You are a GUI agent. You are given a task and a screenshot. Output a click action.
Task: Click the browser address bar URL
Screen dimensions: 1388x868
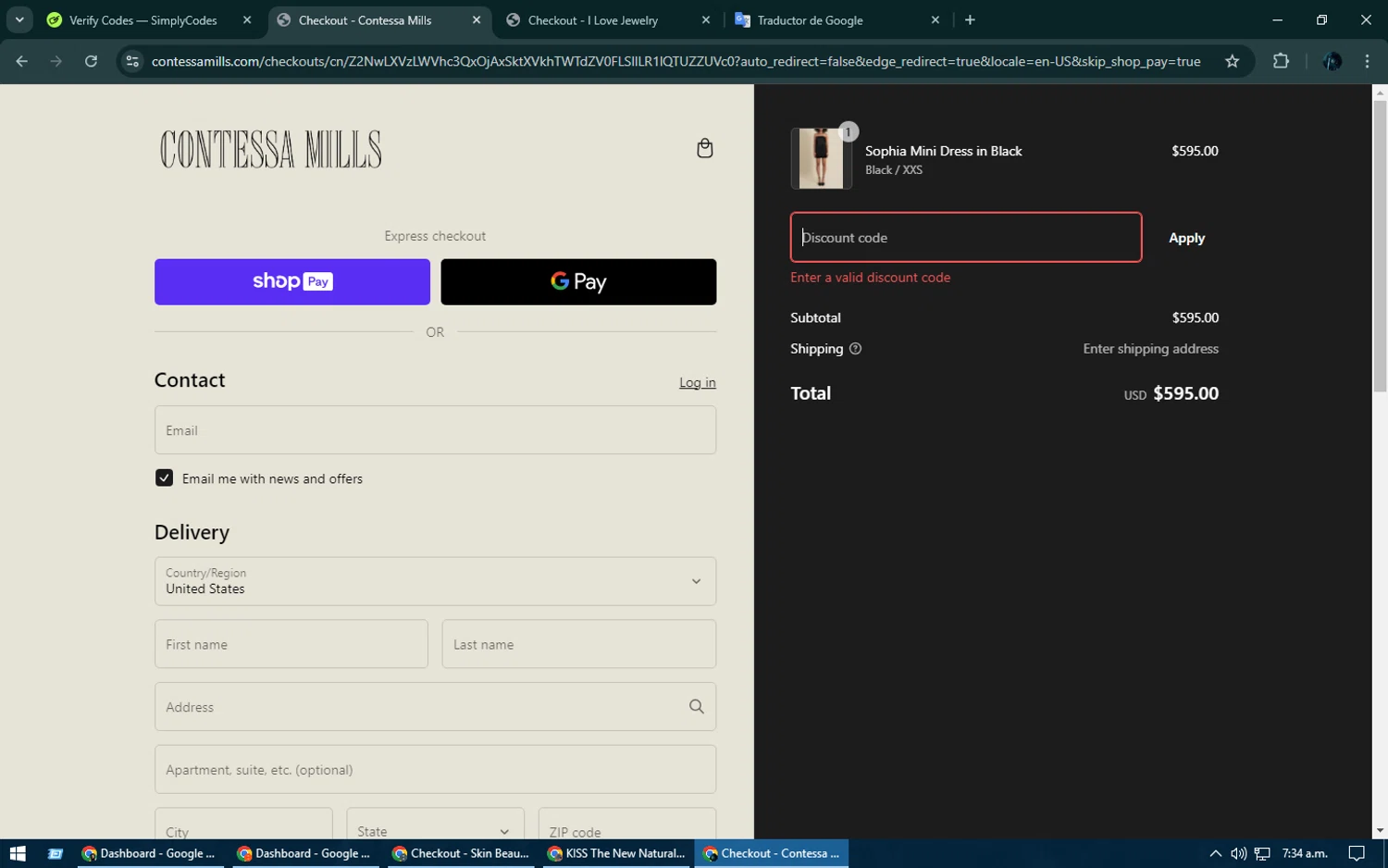pyautogui.click(x=675, y=61)
